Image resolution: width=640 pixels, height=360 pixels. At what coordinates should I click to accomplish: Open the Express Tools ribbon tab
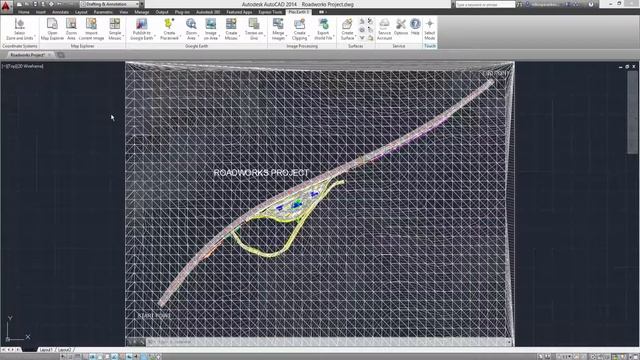click(x=270, y=12)
